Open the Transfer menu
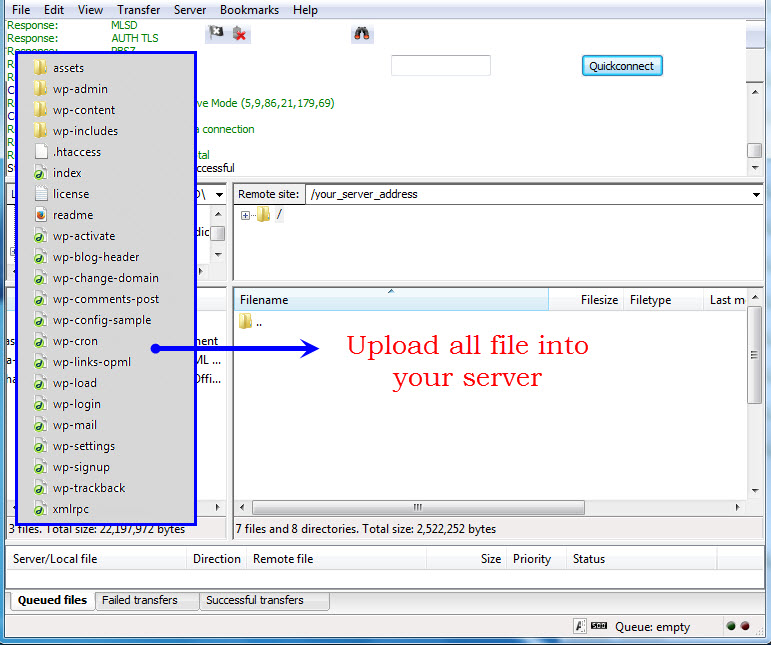Image resolution: width=771 pixels, height=645 pixels. 138,10
